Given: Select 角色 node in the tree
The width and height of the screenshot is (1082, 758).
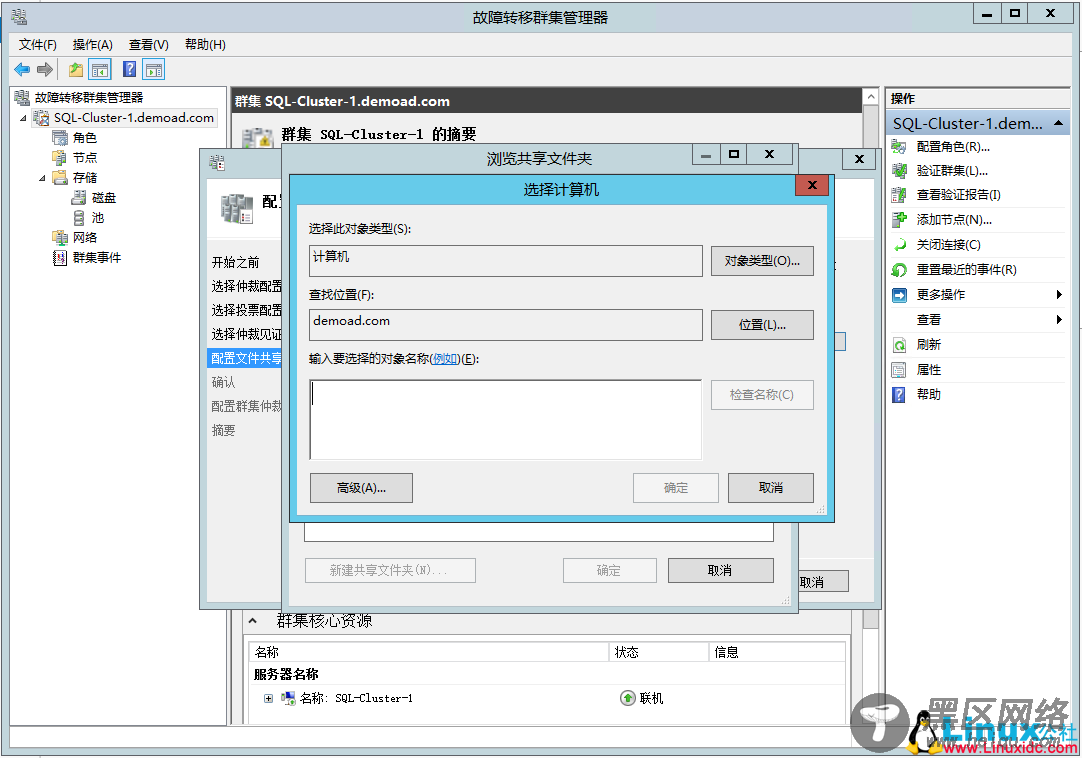Looking at the screenshot, I should (x=85, y=138).
